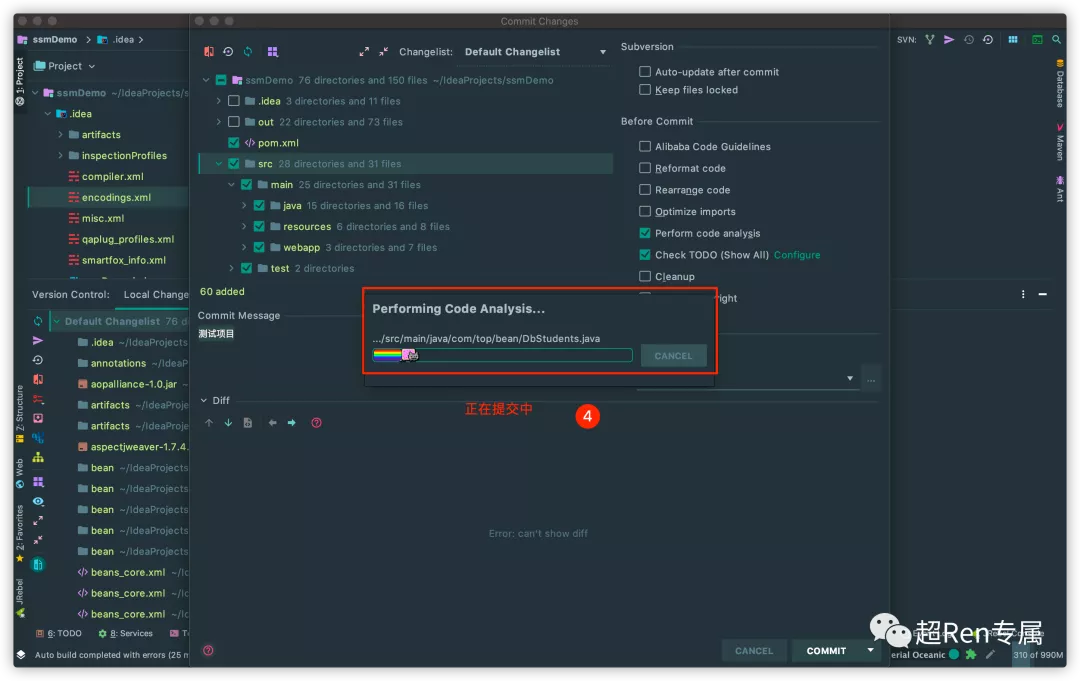Click the COMMIT button

click(826, 650)
